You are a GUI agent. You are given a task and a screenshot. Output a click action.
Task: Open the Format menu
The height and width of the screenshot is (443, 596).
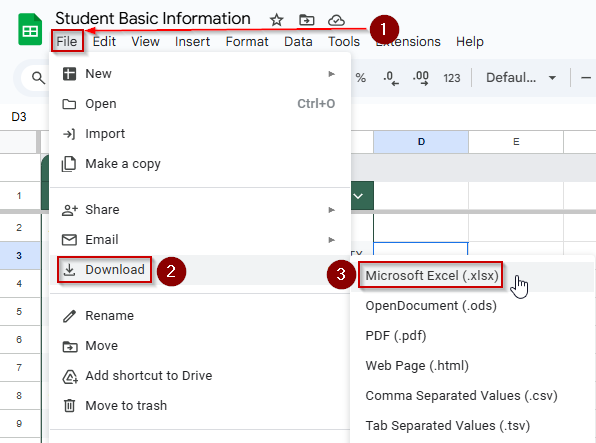pos(247,41)
